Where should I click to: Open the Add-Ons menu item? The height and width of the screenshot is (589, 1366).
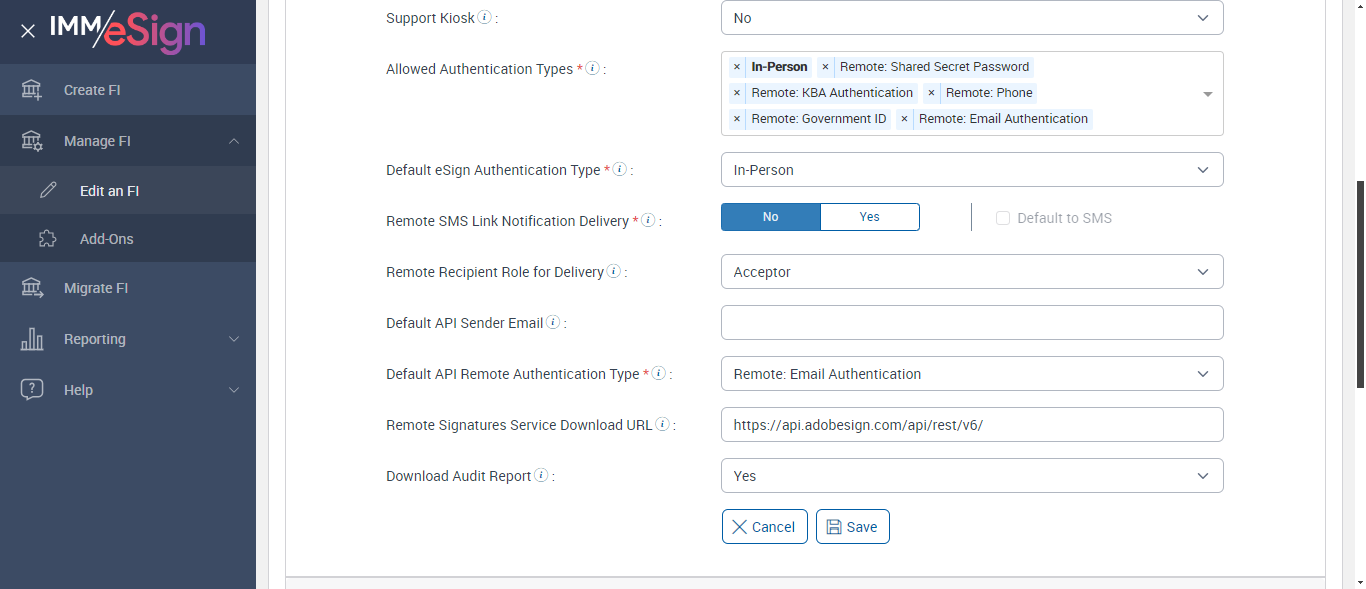(x=106, y=239)
